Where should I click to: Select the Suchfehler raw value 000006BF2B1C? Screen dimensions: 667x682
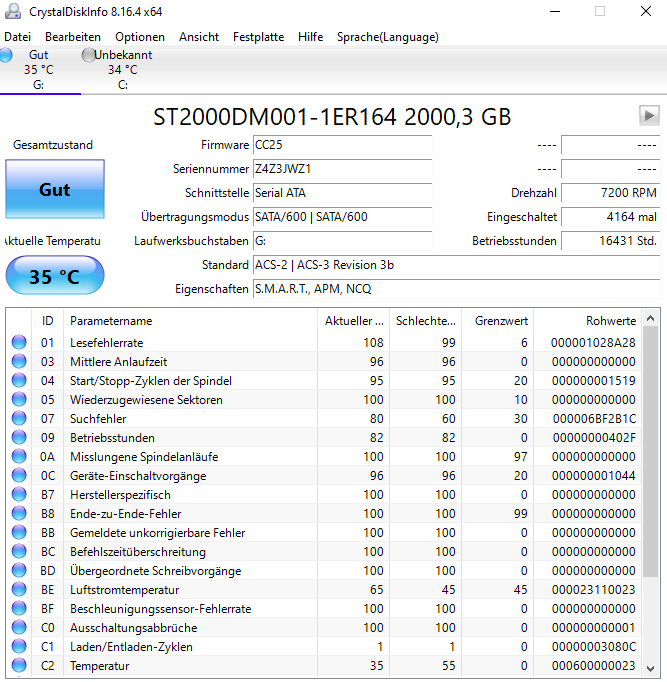click(x=594, y=419)
